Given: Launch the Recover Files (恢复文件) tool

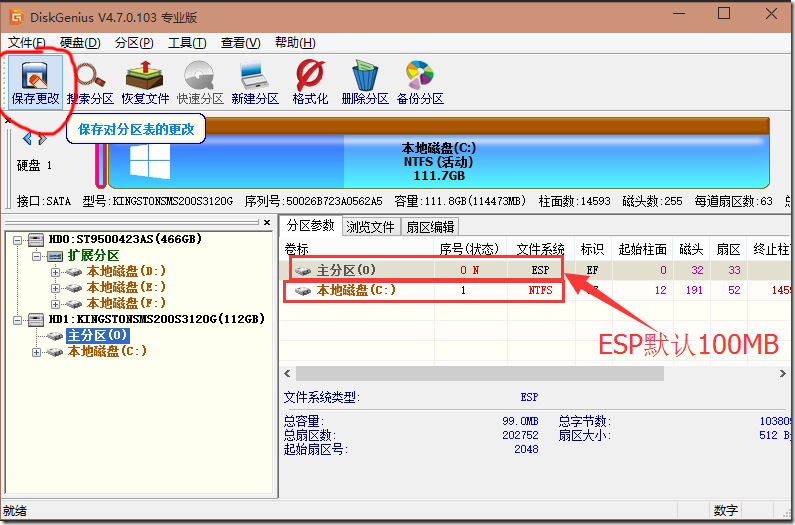Looking at the screenshot, I should (145, 82).
